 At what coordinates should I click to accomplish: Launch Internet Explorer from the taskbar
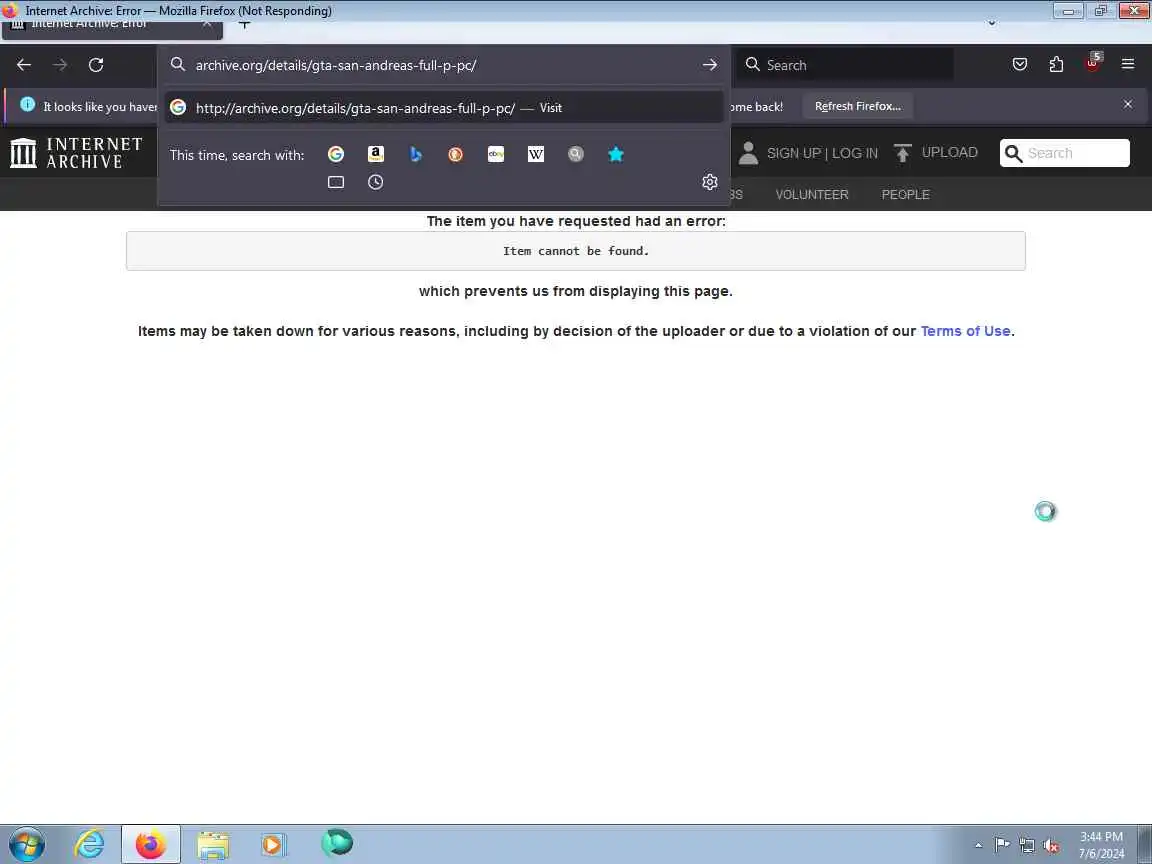click(89, 844)
